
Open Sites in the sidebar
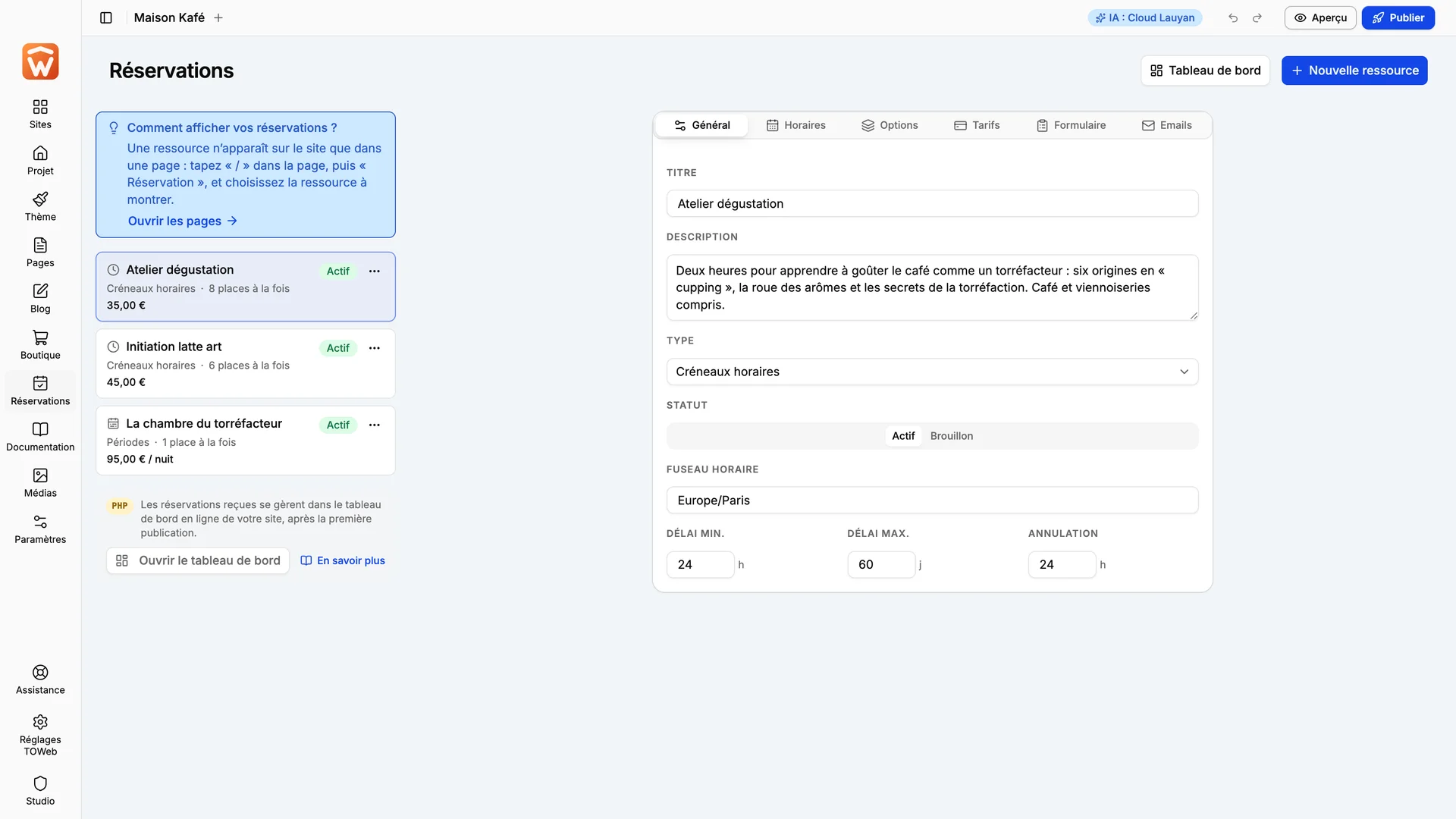pos(40,114)
